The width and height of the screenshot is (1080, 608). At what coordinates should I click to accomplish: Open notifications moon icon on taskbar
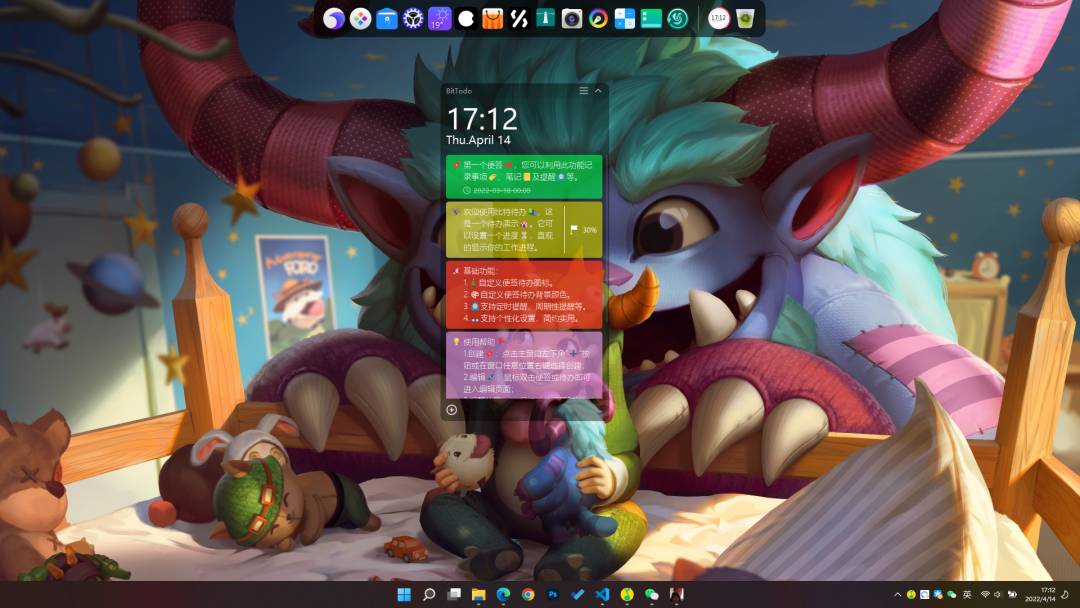1066,595
